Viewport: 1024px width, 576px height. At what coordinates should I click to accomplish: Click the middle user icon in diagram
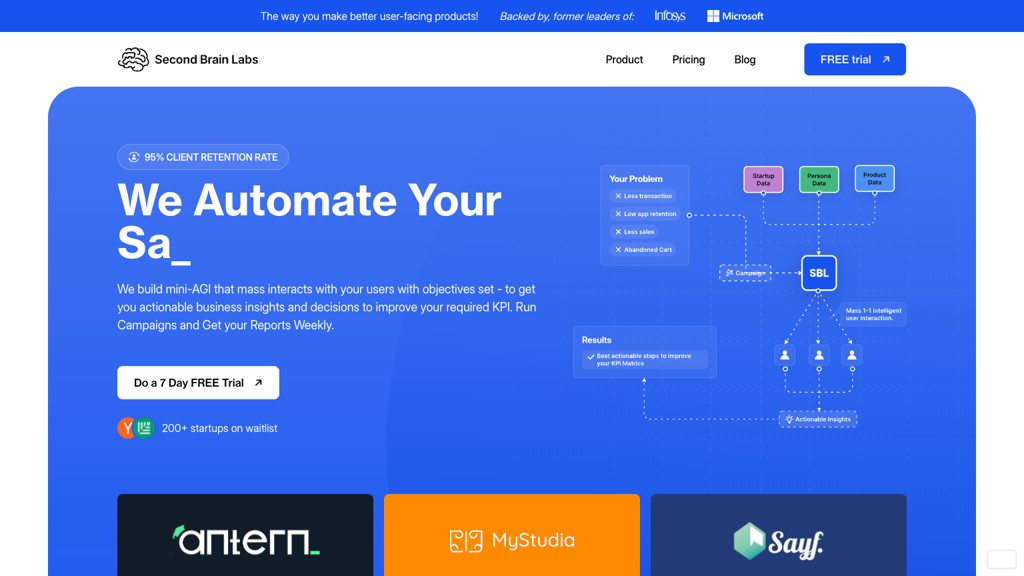point(819,355)
